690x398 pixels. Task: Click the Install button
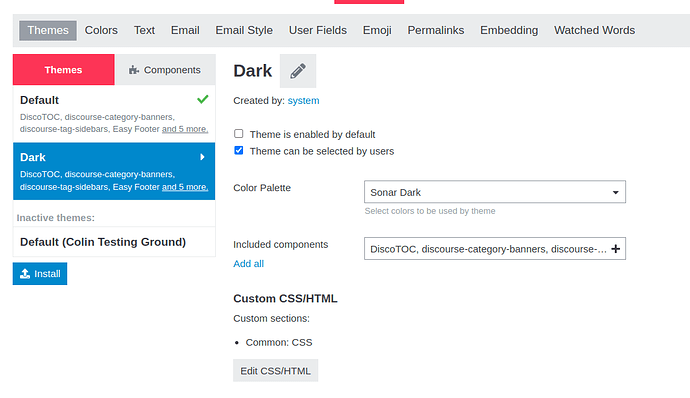click(40, 274)
